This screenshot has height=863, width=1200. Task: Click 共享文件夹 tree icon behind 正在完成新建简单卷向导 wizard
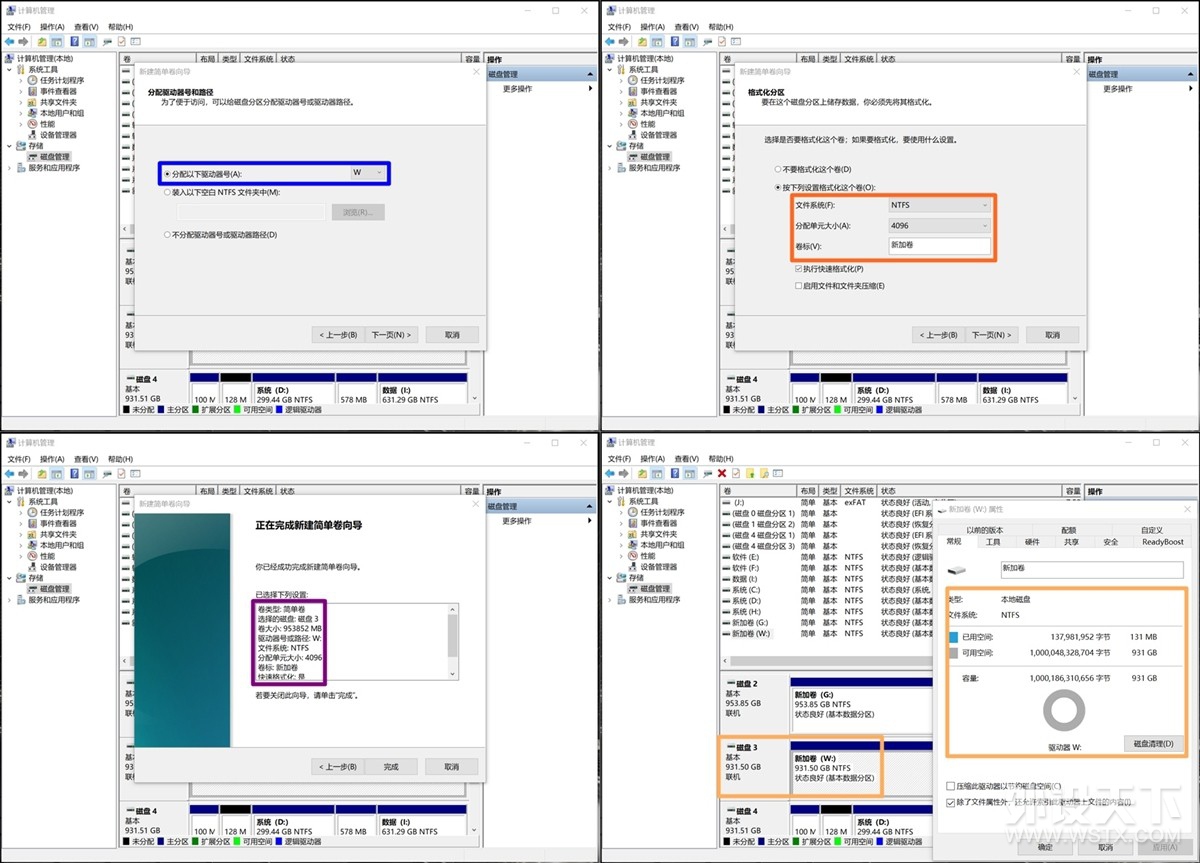pyautogui.click(x=33, y=534)
